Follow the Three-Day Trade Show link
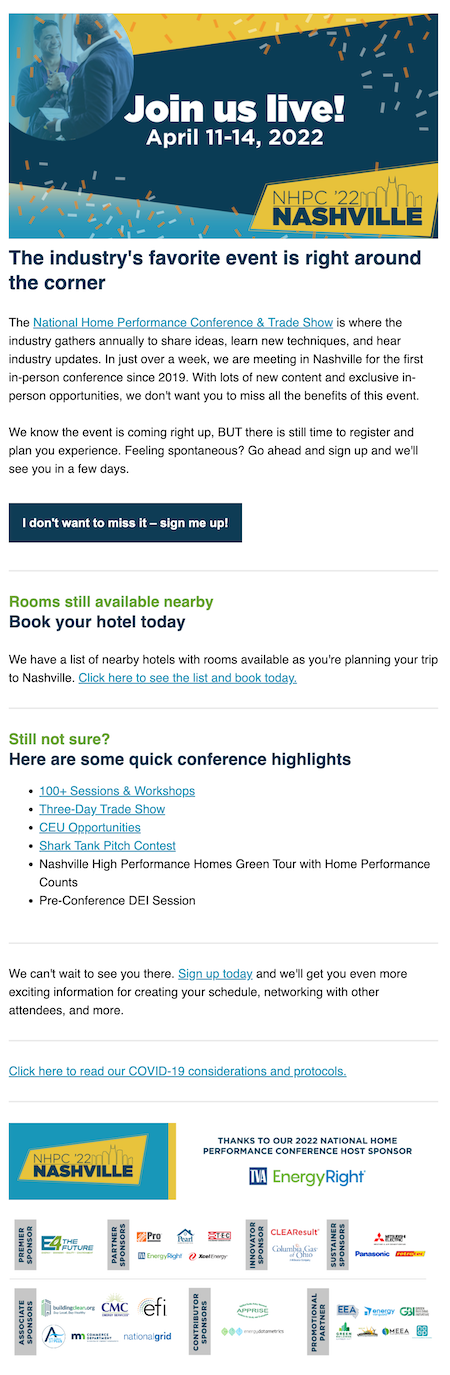The image size is (450, 1375). 102,809
